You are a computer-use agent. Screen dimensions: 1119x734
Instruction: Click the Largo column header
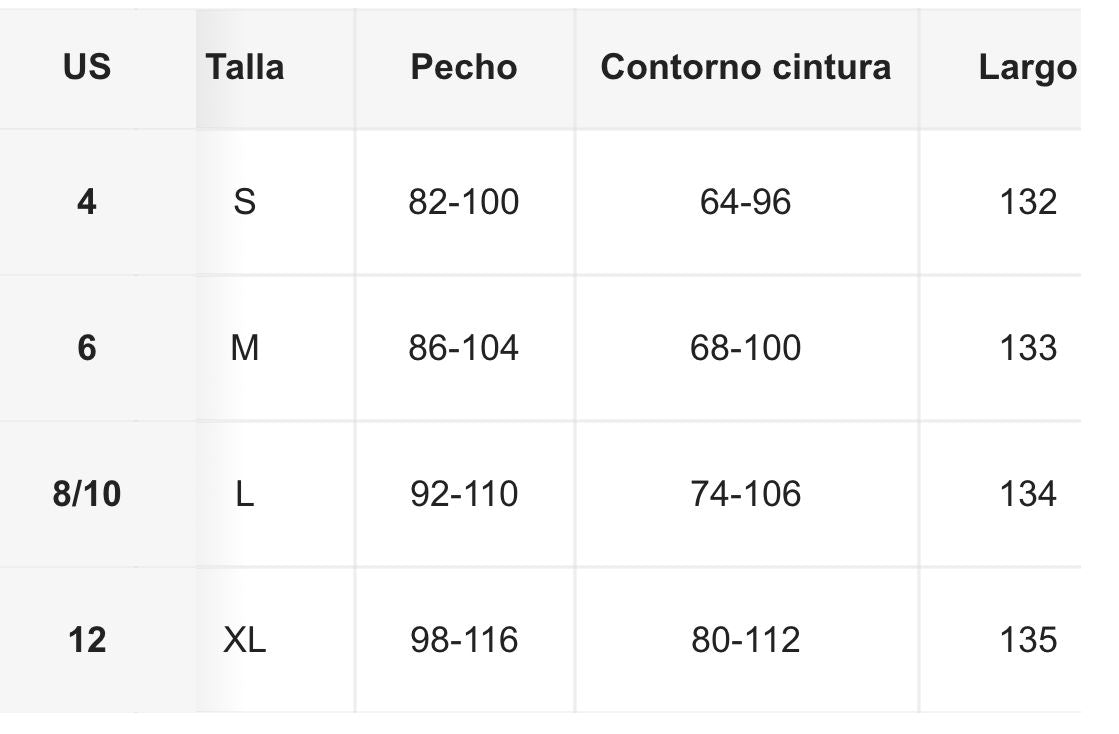(x=1027, y=67)
